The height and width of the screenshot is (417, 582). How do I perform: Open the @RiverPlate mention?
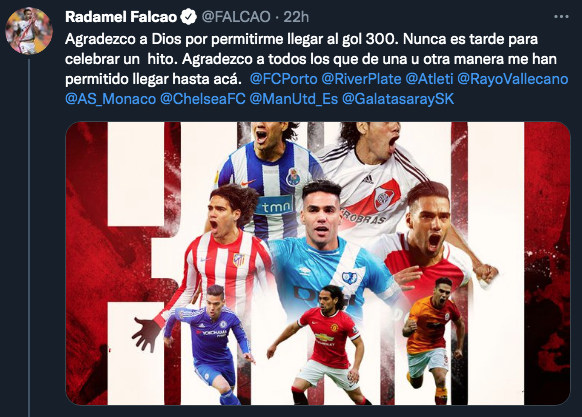point(362,79)
